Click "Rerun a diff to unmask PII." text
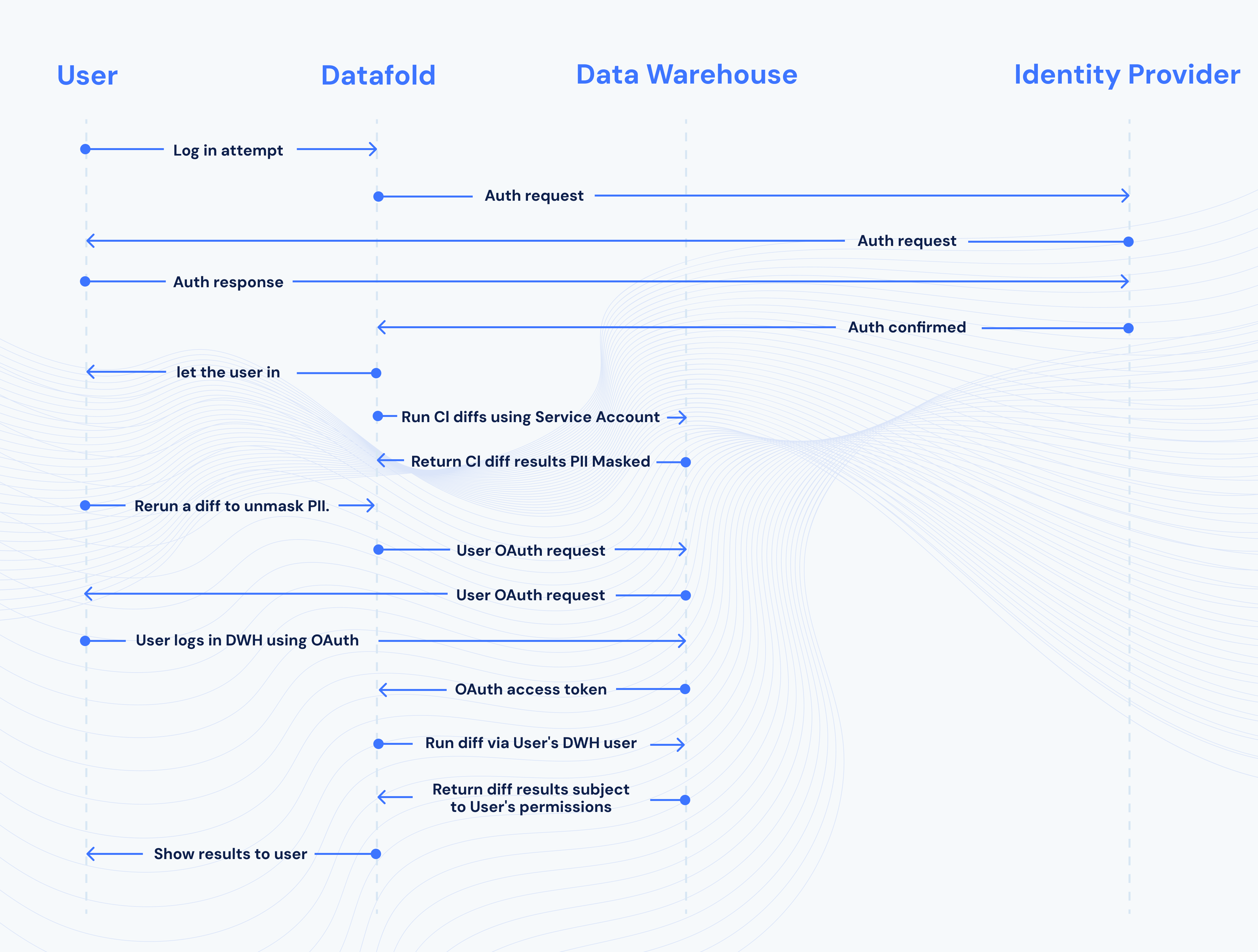The height and width of the screenshot is (952, 1258). coord(232,506)
